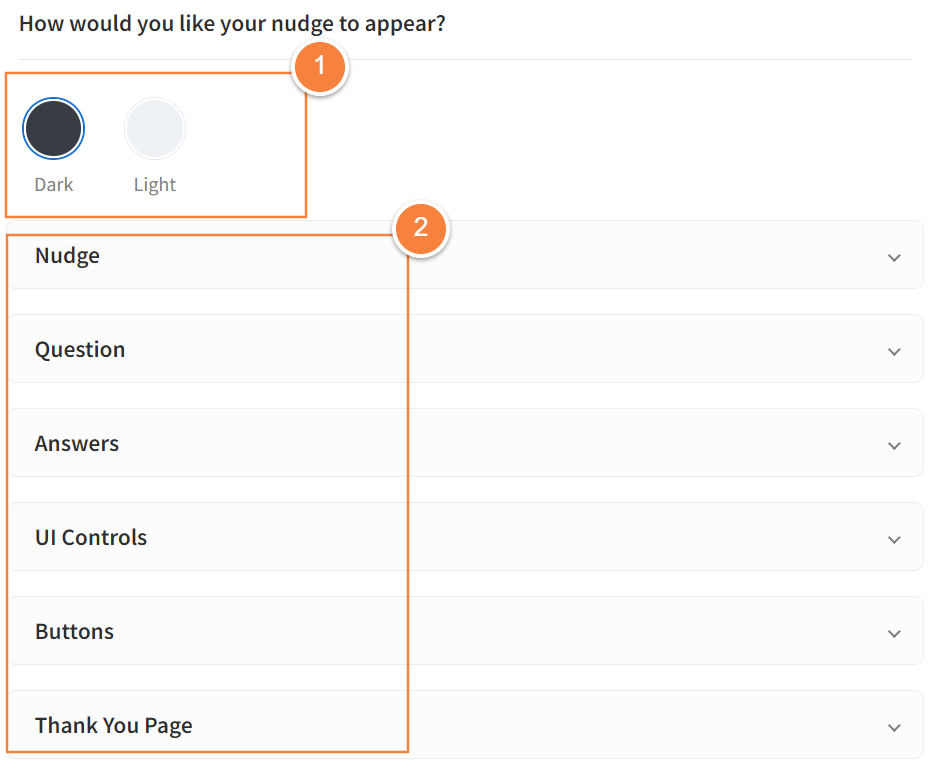Click the 'Dark' text label
This screenshot has height=772, width=952.
54,185
